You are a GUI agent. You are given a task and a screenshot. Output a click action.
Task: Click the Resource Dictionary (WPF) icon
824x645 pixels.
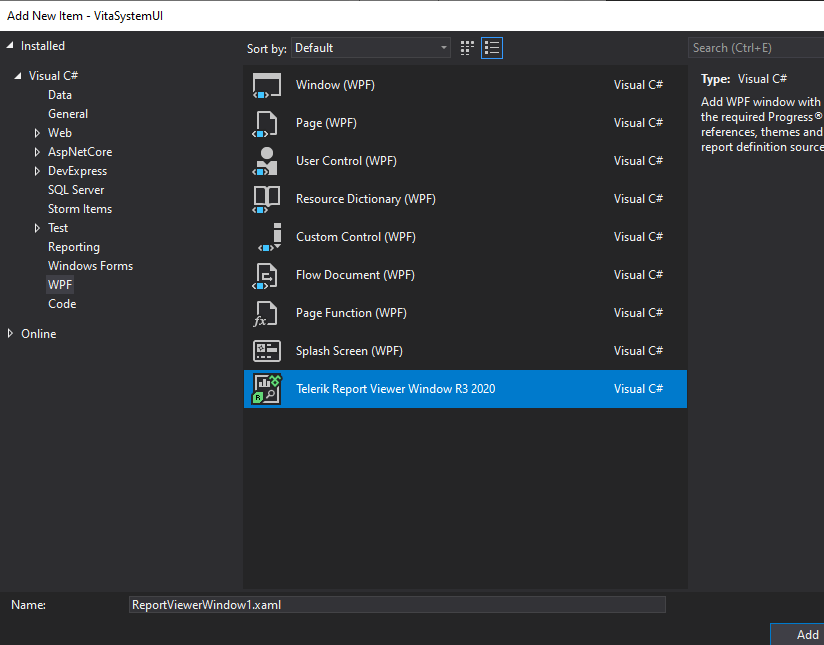pyautogui.click(x=266, y=199)
